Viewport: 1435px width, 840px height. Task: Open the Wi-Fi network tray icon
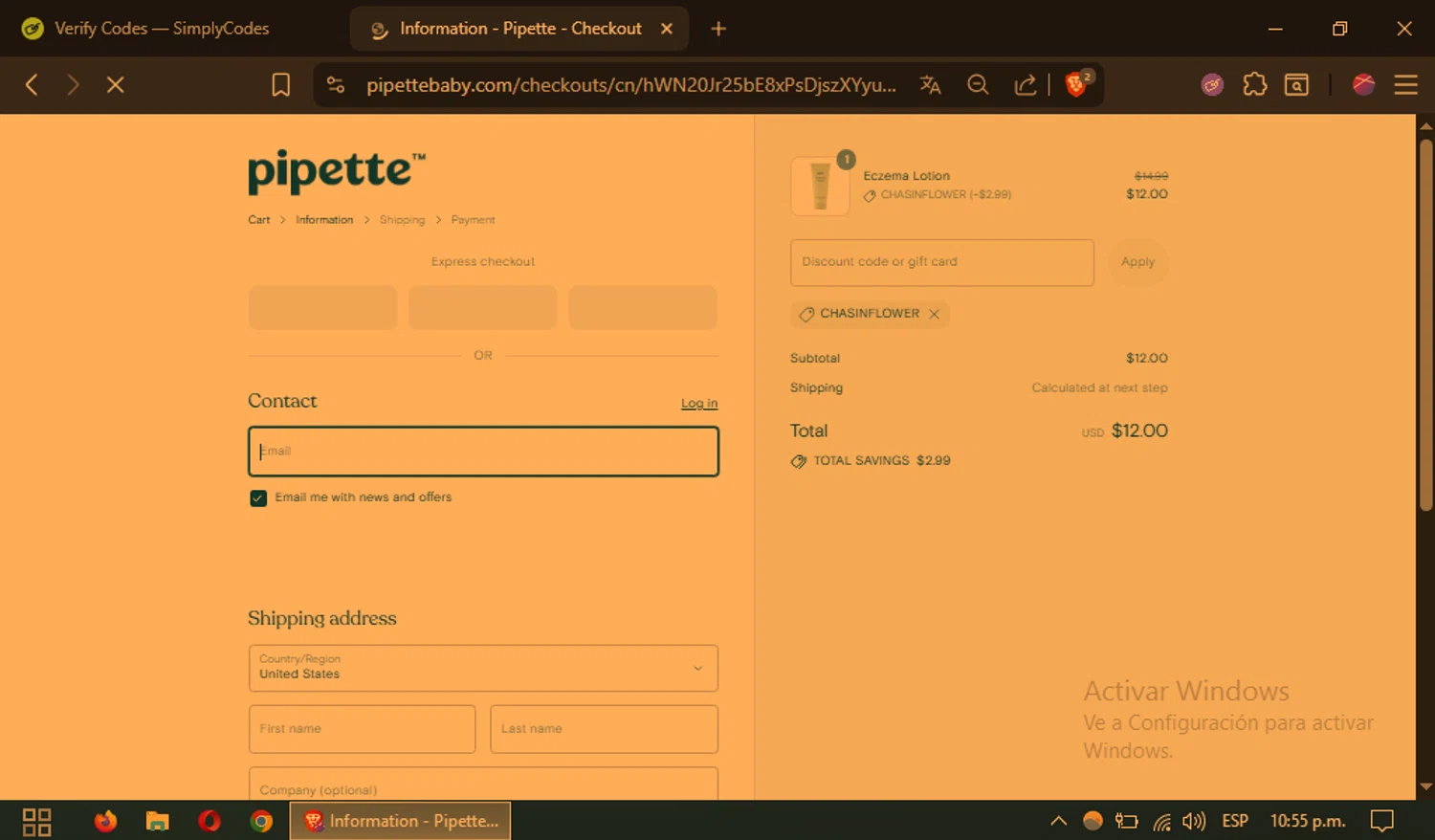coord(1161,821)
